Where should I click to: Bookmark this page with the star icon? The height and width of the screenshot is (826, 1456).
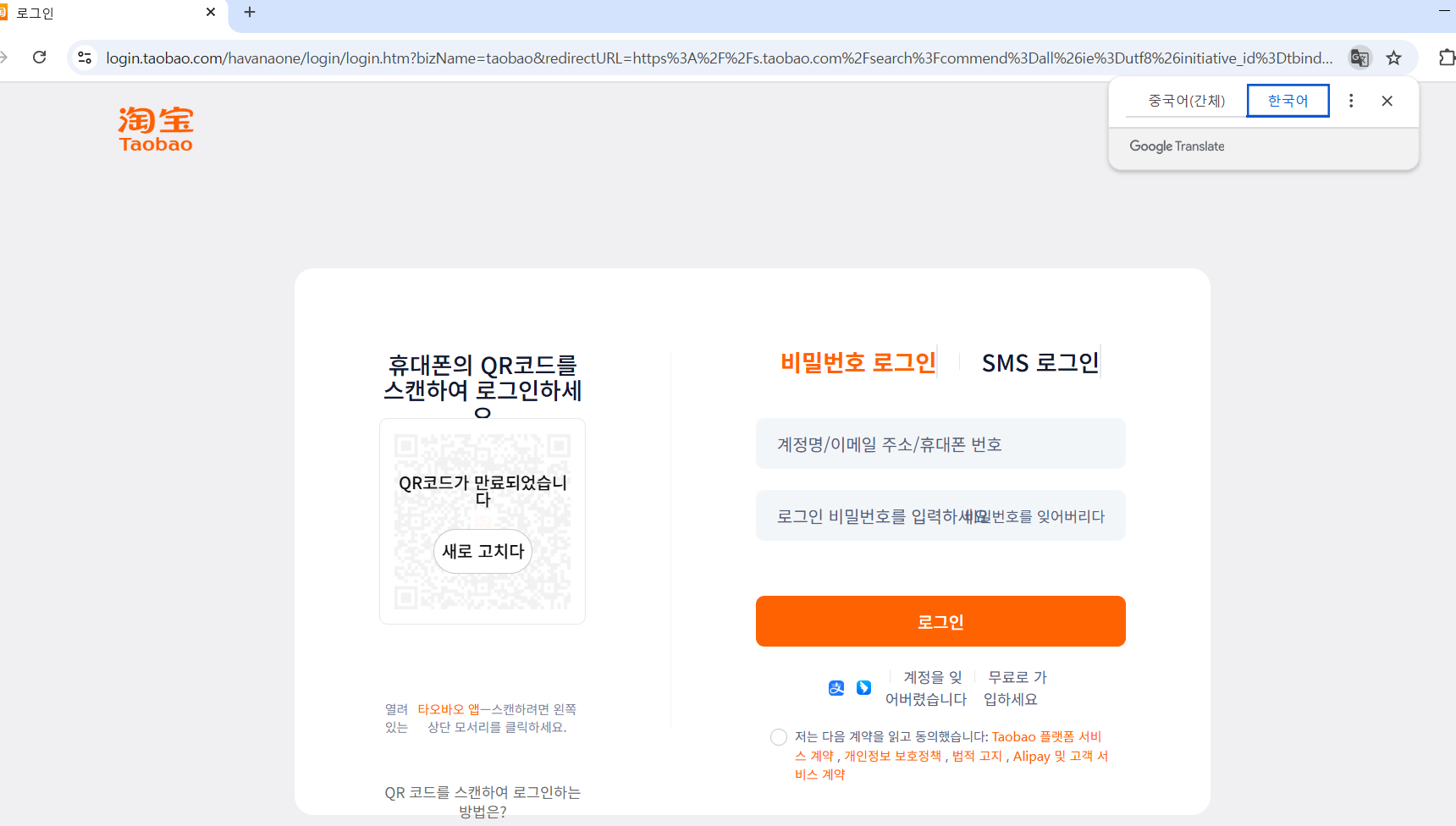(1393, 58)
